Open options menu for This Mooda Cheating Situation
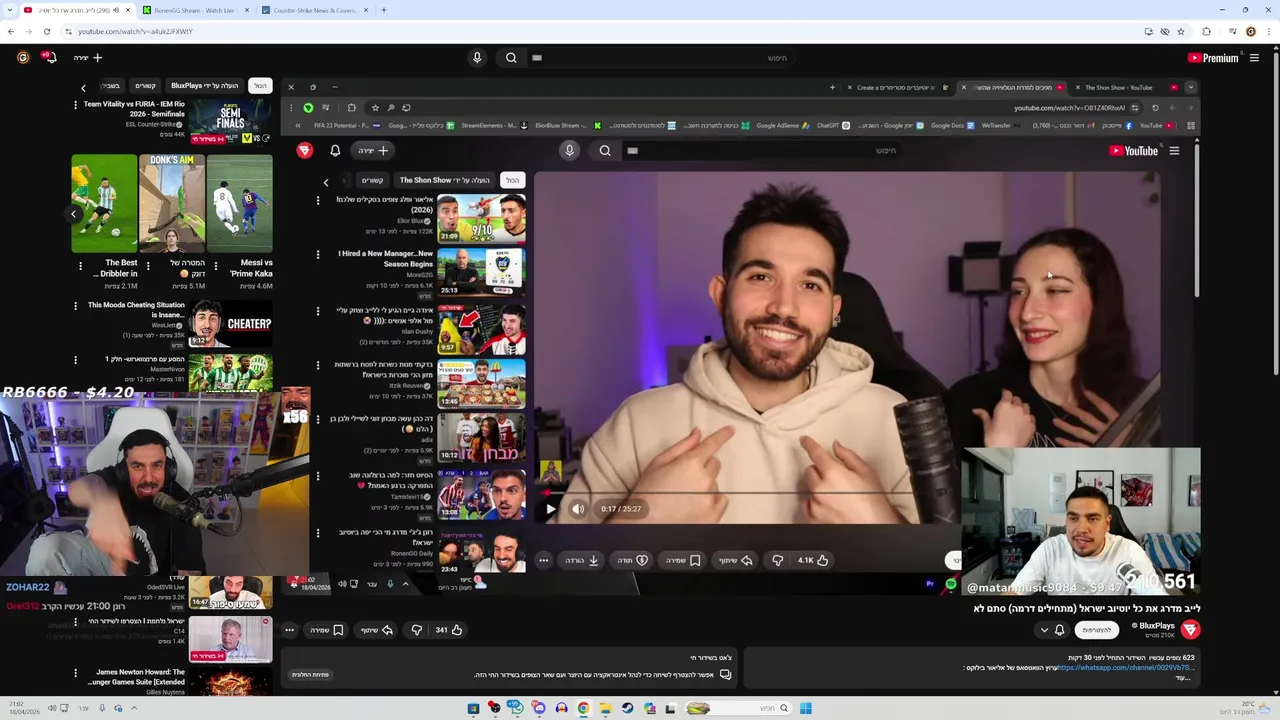1280x720 pixels. [75, 306]
